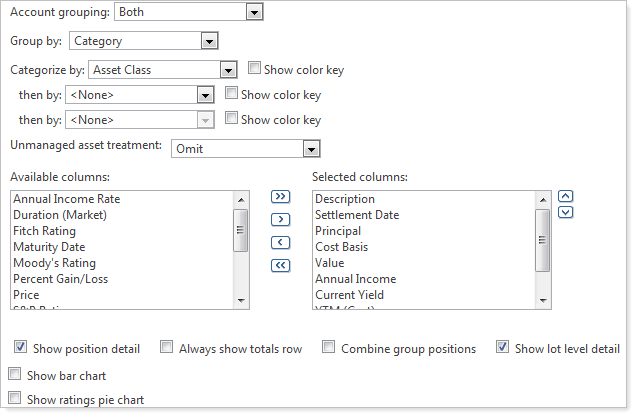
Task: Expand the Group by Category dropdown
Action: click(209, 41)
